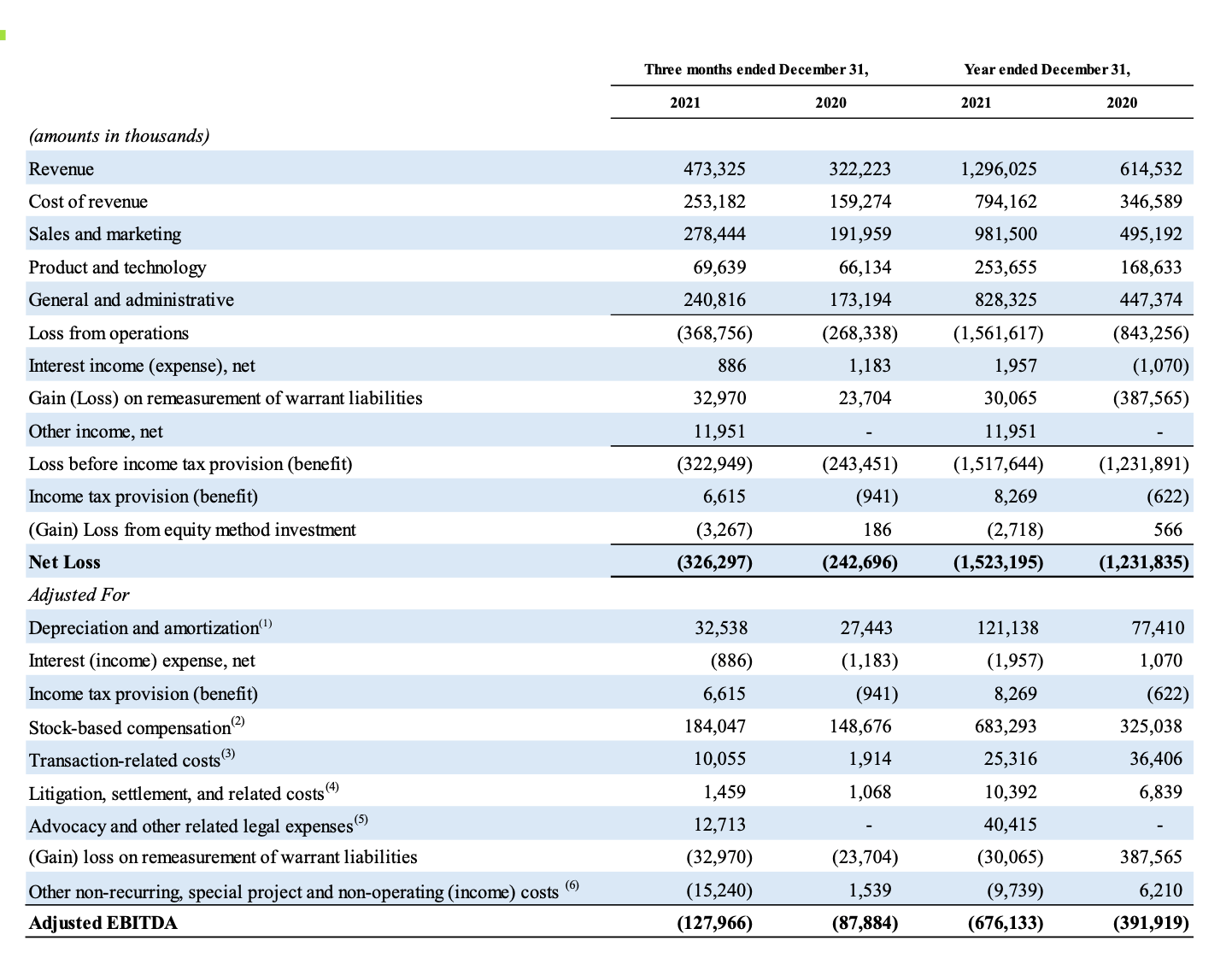Select "General and administrative" row label
This screenshot has width=1232, height=964.
[131, 300]
